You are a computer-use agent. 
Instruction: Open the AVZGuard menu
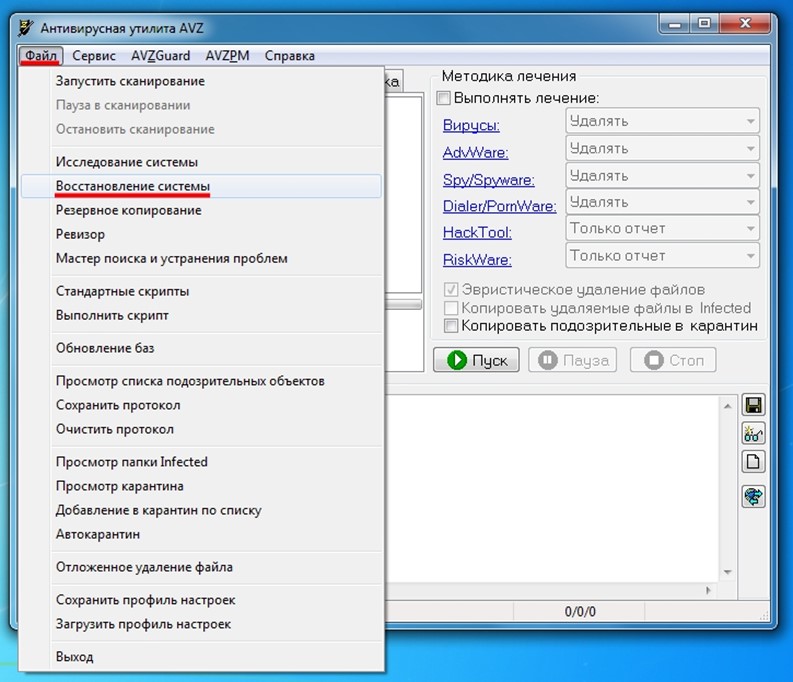[x=160, y=56]
